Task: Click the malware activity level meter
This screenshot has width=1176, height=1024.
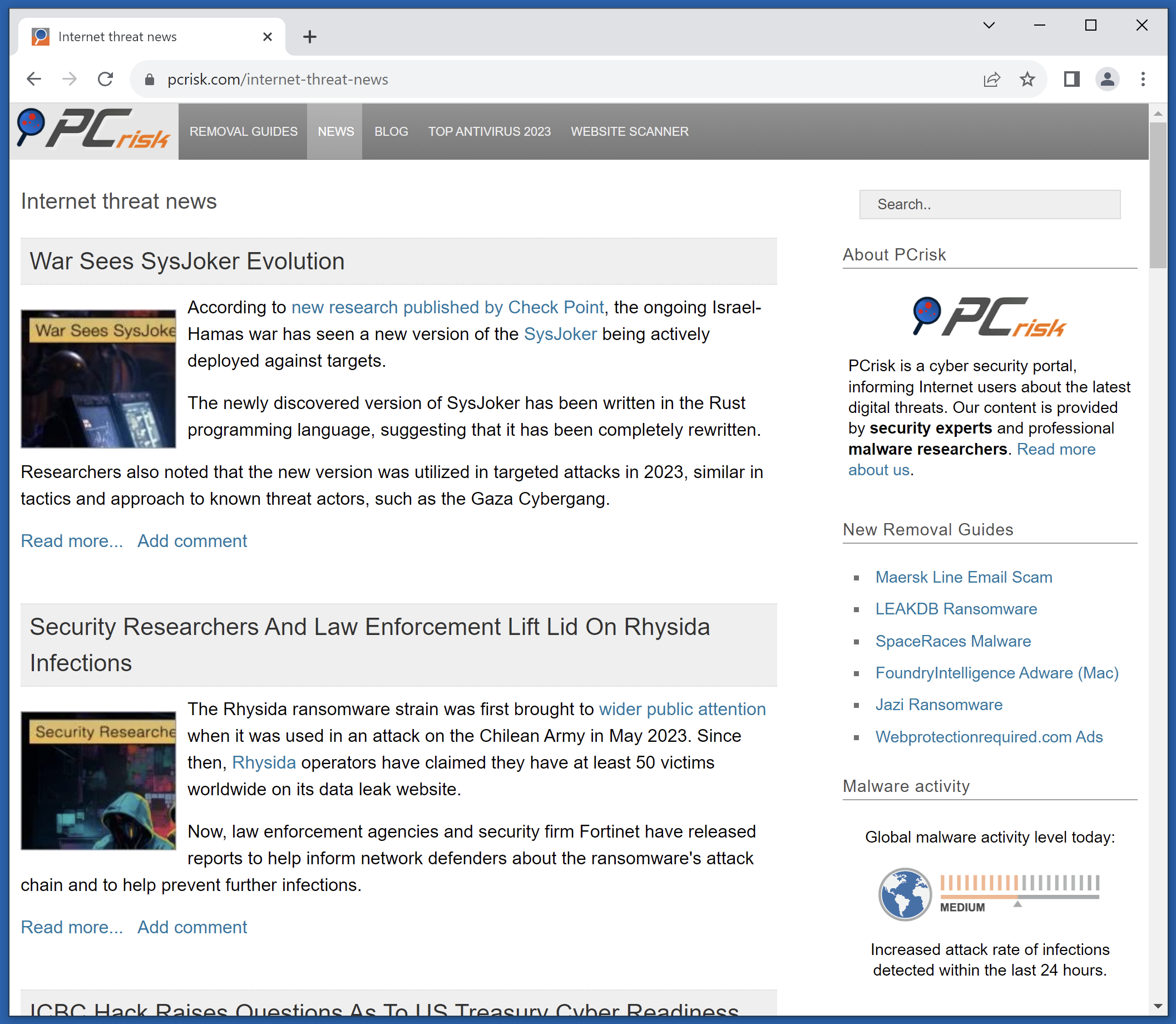Action: click(1020, 887)
